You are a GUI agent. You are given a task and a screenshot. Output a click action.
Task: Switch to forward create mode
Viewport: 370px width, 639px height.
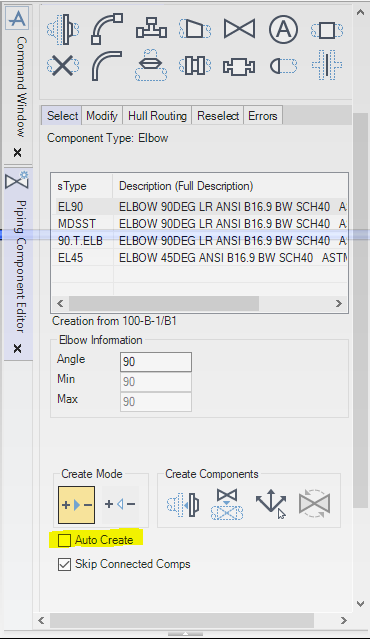pyautogui.click(x=77, y=505)
